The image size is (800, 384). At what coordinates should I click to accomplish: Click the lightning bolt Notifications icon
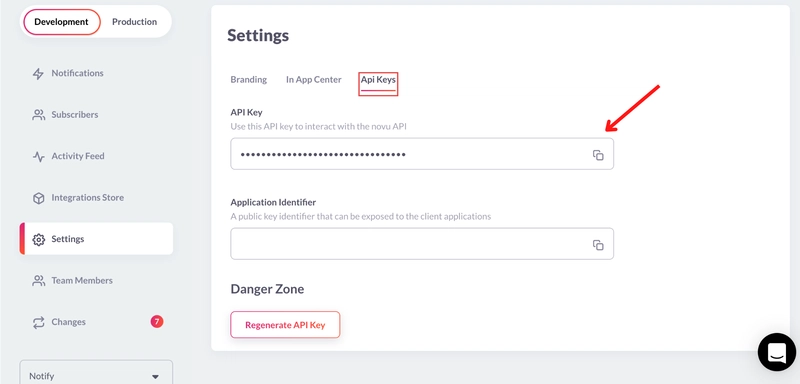click(x=38, y=73)
